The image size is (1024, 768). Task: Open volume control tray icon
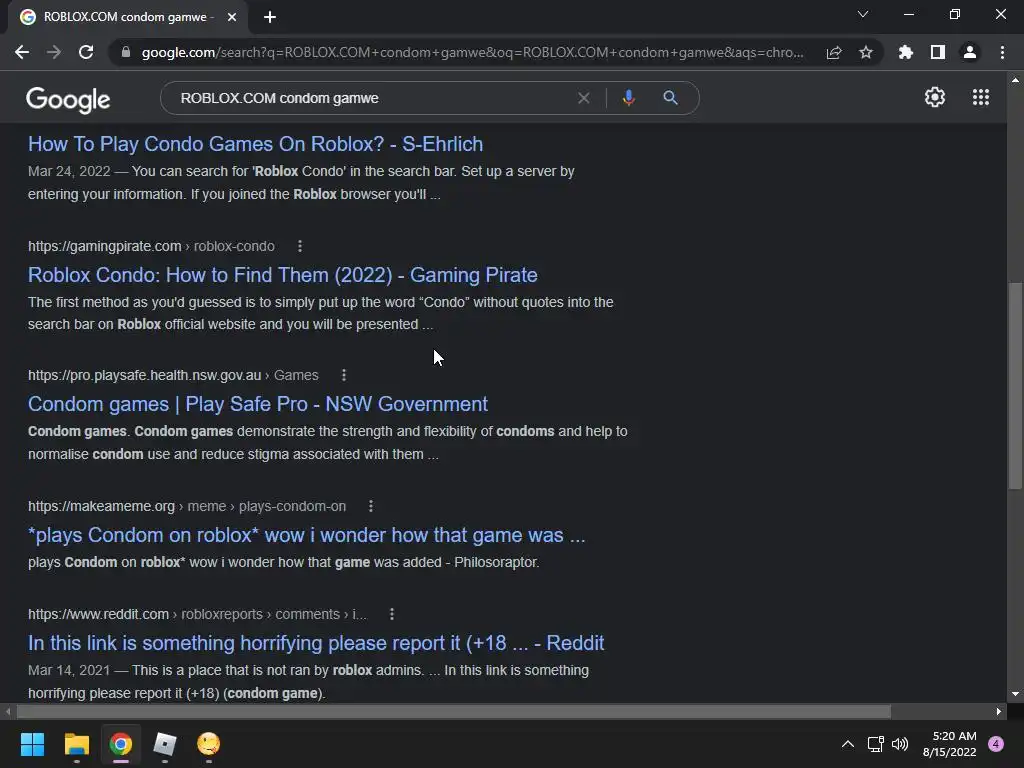pyautogui.click(x=900, y=744)
